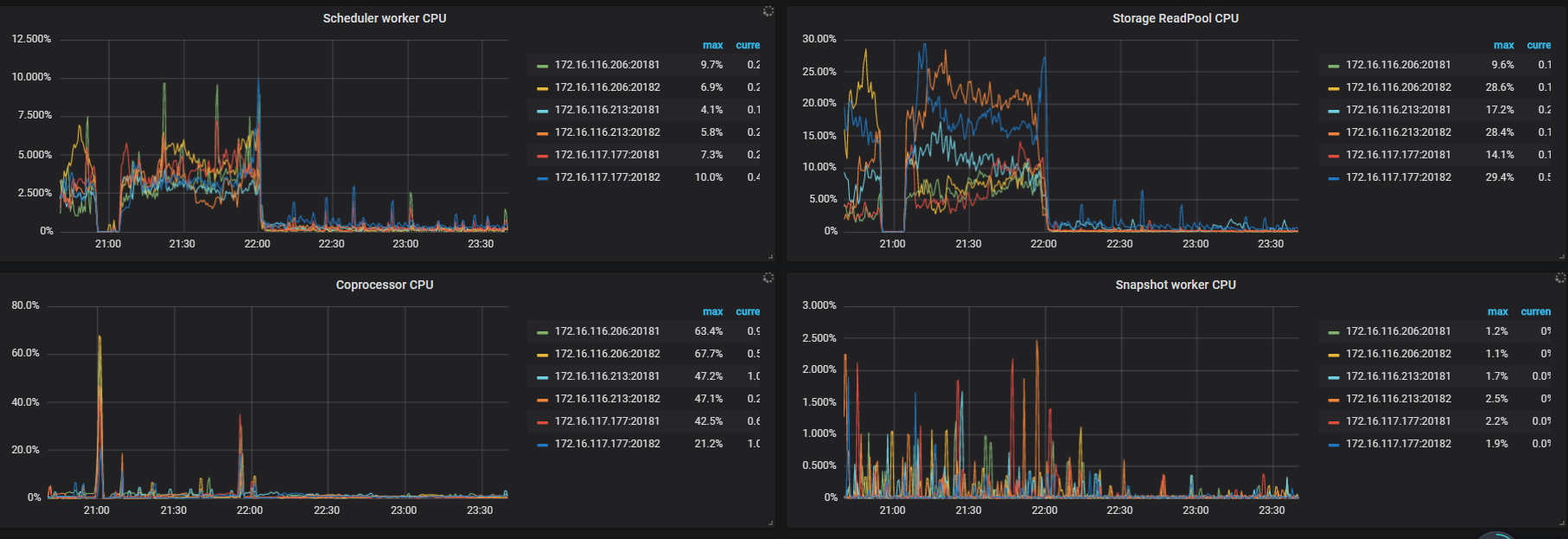Viewport: 1568px width, 539px height.
Task: Toggle series 172.16.117.177:20182 in Storage ReadPool legend
Action: [1398, 177]
